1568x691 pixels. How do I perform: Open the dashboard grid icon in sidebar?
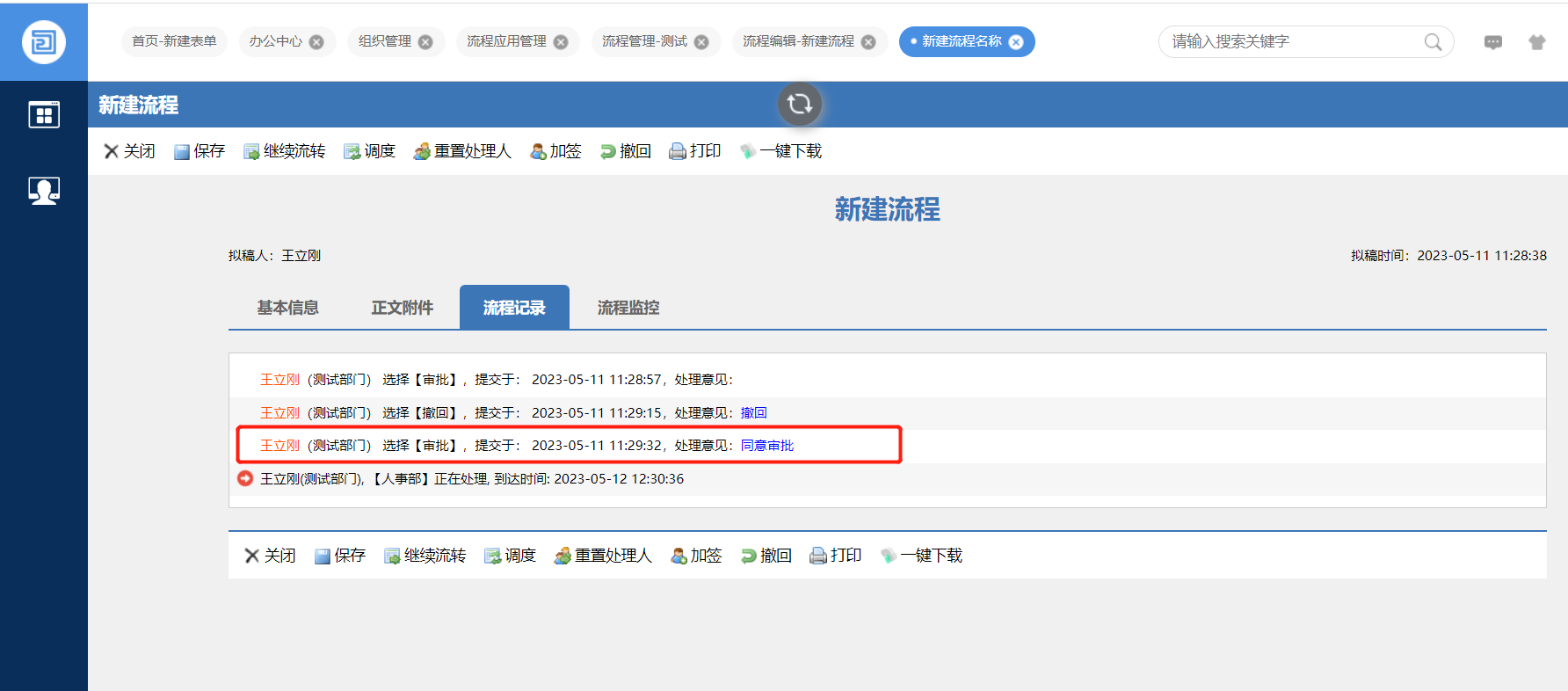pos(44,114)
